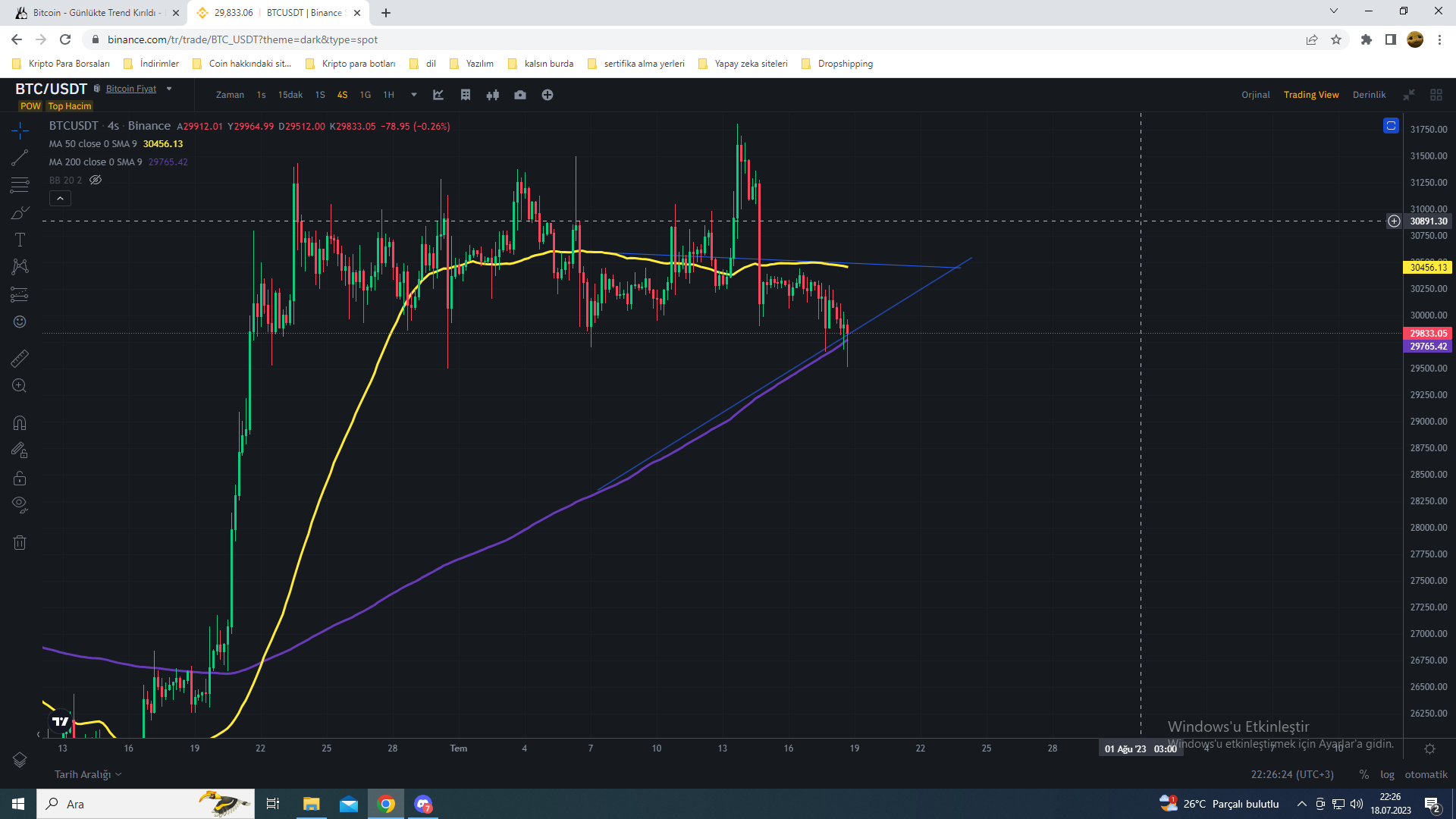This screenshot has height=819, width=1456.
Task: Show the hidden BB 20 2 indicator
Action: (96, 180)
